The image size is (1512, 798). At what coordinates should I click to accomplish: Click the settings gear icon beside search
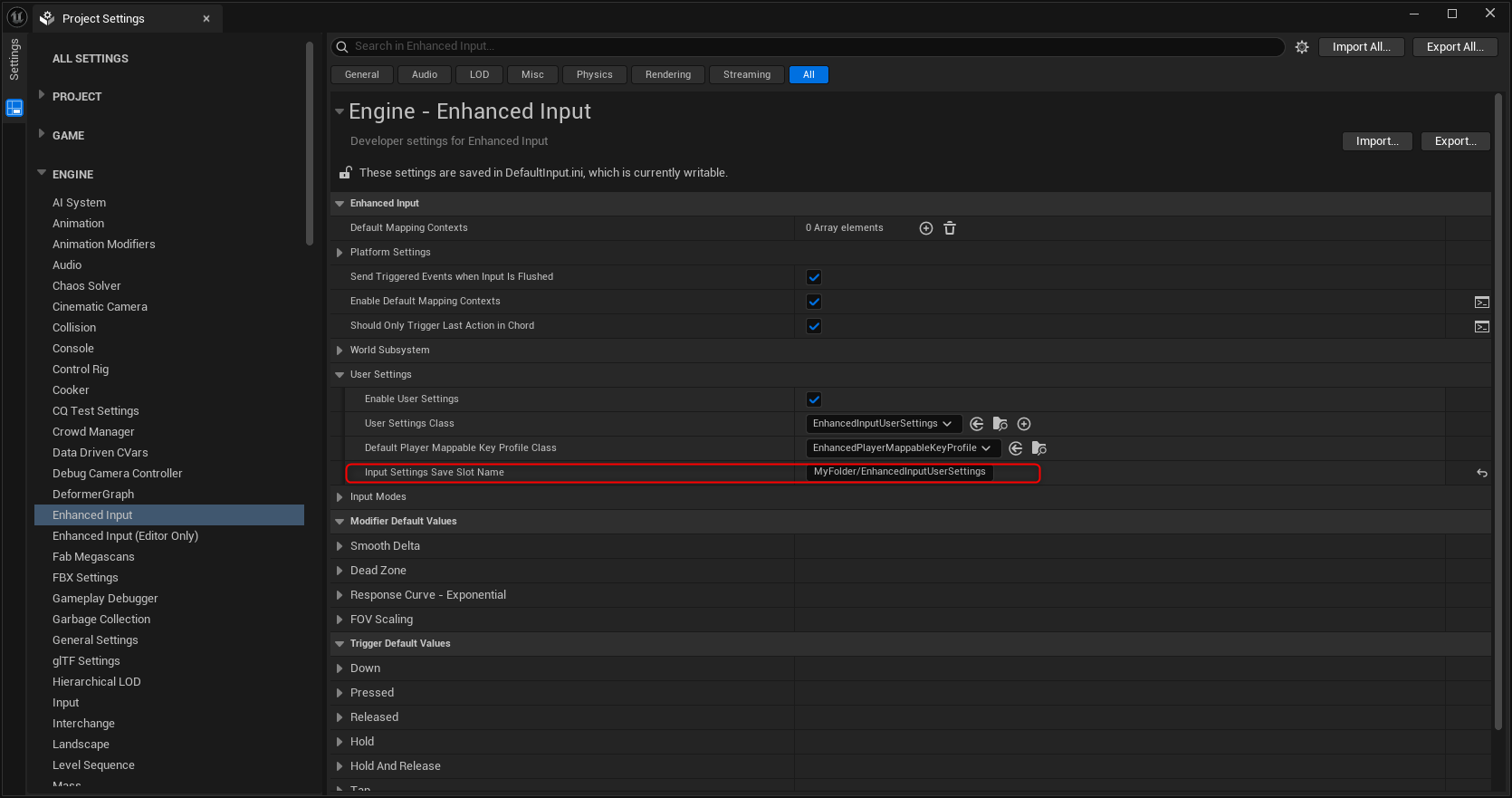tap(1302, 47)
